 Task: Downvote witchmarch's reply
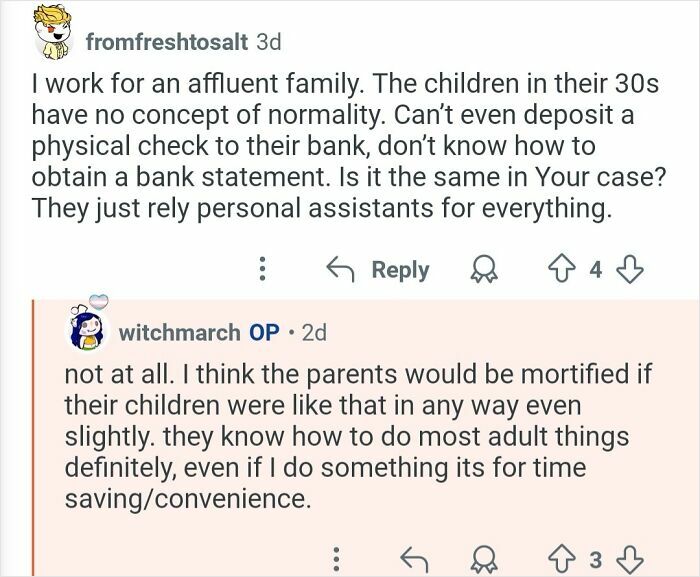630,559
